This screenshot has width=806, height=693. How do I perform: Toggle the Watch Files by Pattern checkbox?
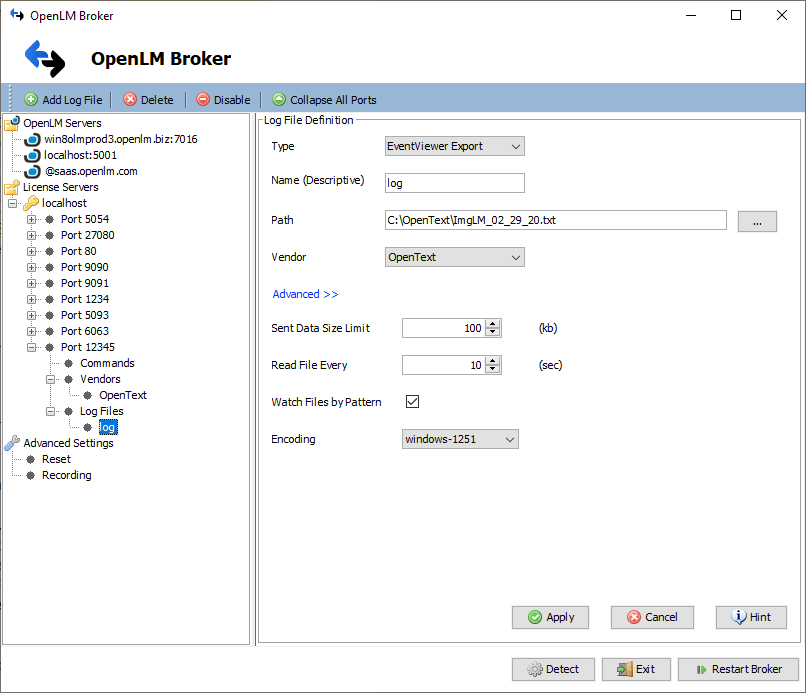(412, 402)
